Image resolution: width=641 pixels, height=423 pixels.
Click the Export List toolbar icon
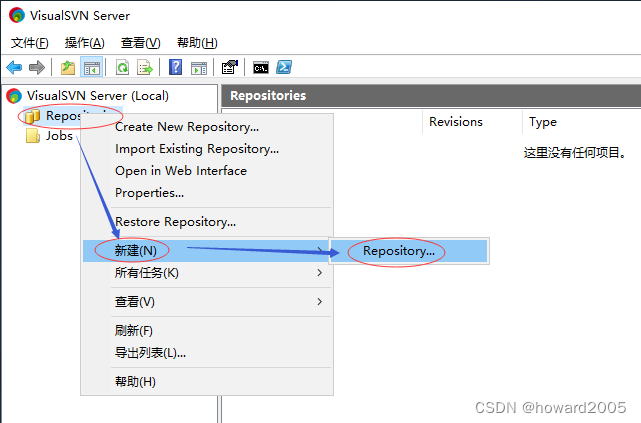[145, 67]
